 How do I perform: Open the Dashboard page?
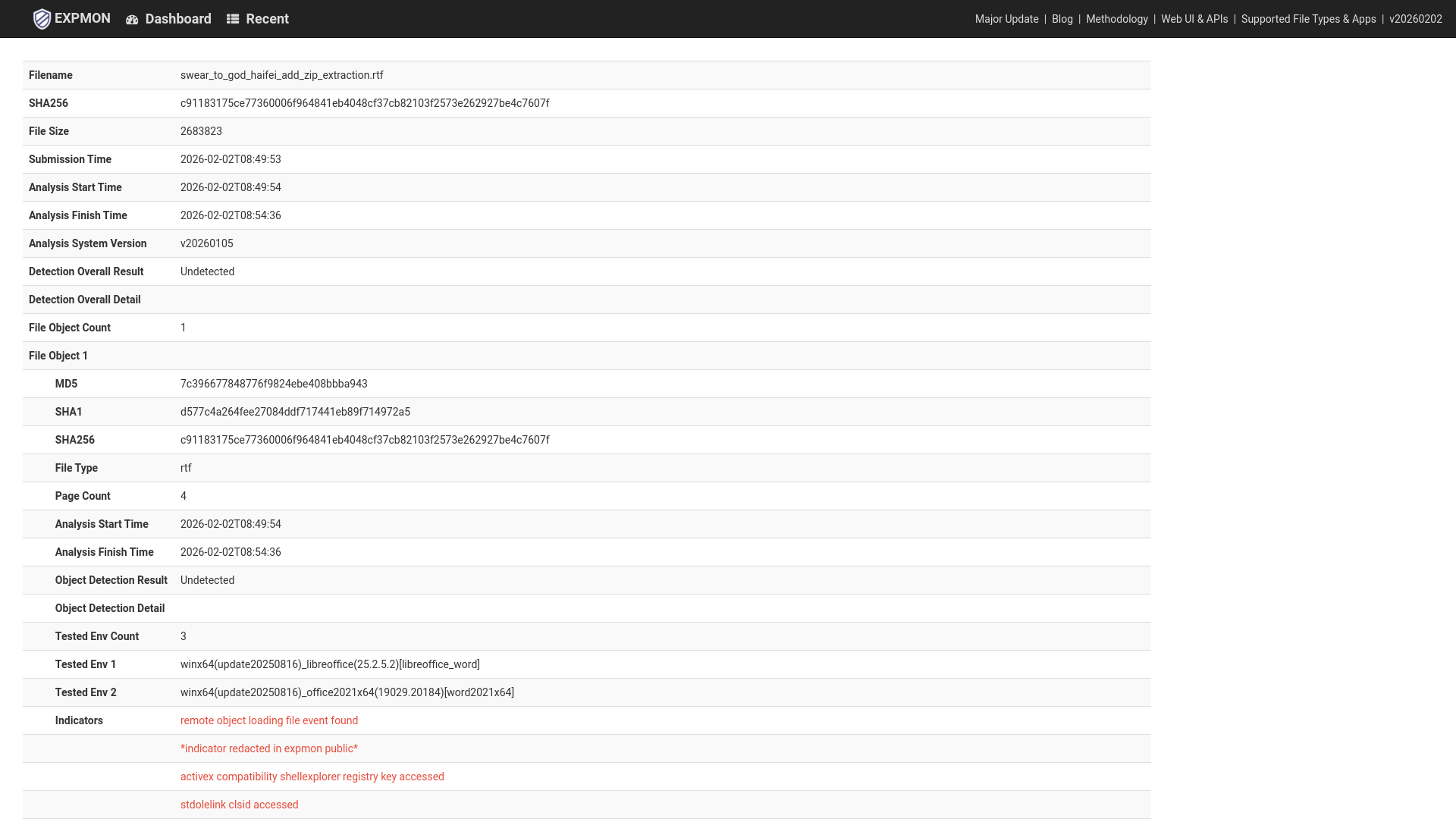coord(177,18)
